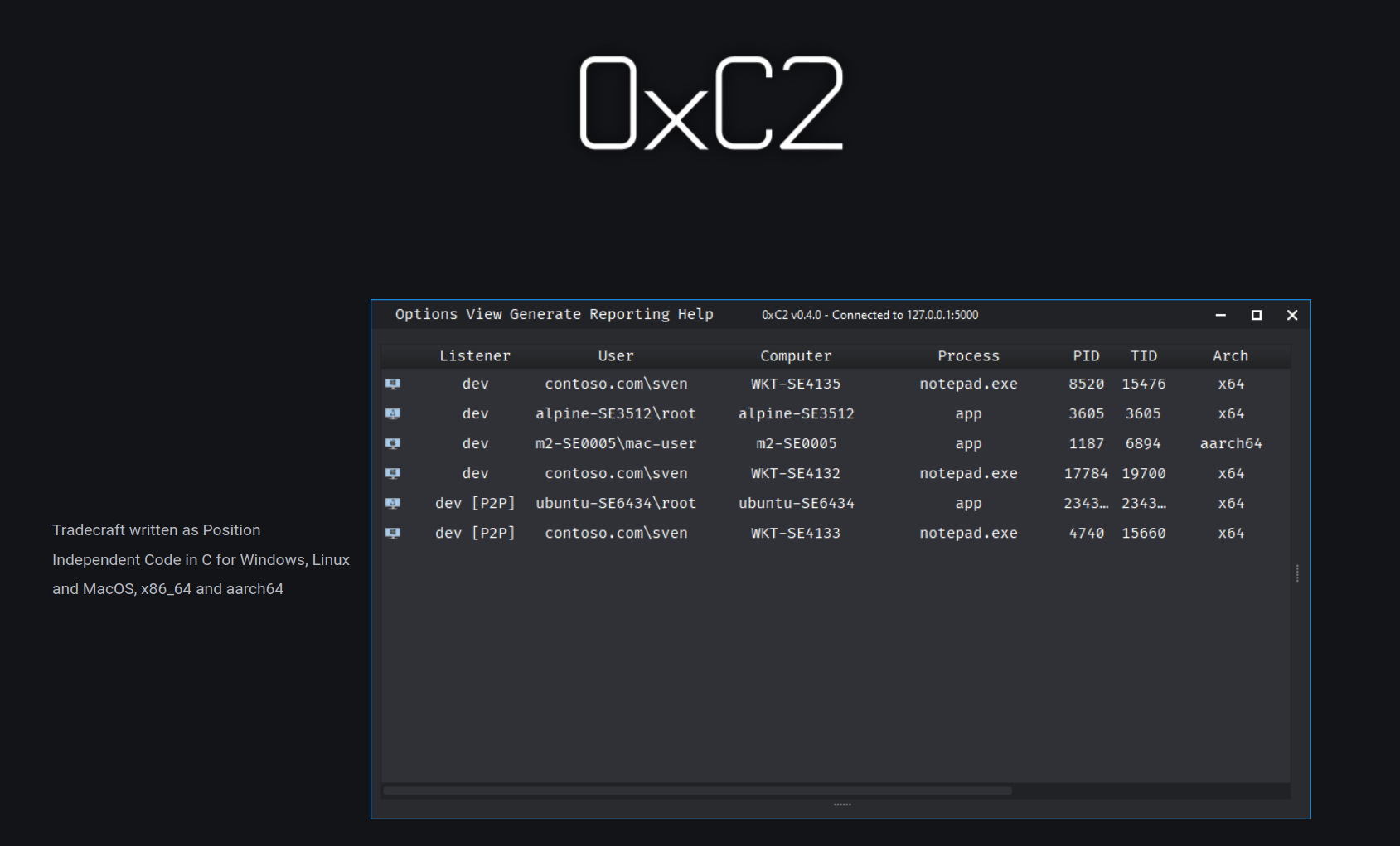This screenshot has width=1400, height=846.
Task: Select the m2-SE0005\mac-user session entry
Action: coord(616,443)
